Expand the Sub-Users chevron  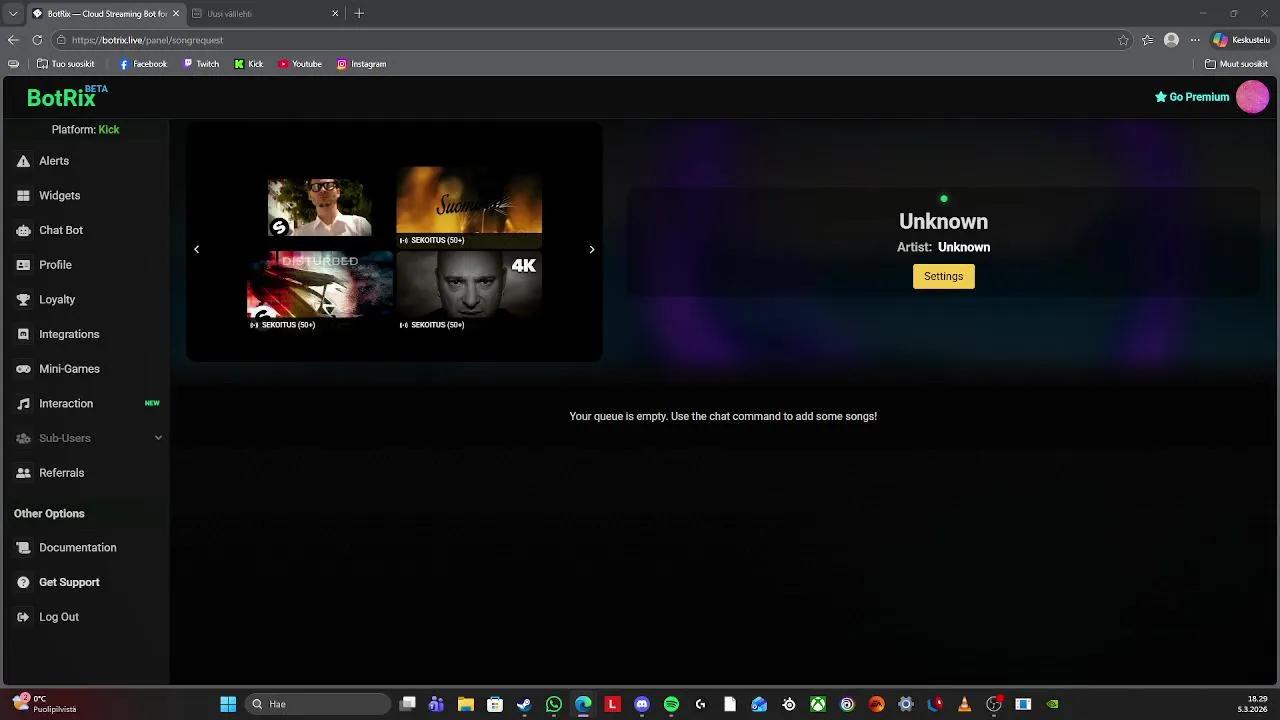[x=158, y=438]
